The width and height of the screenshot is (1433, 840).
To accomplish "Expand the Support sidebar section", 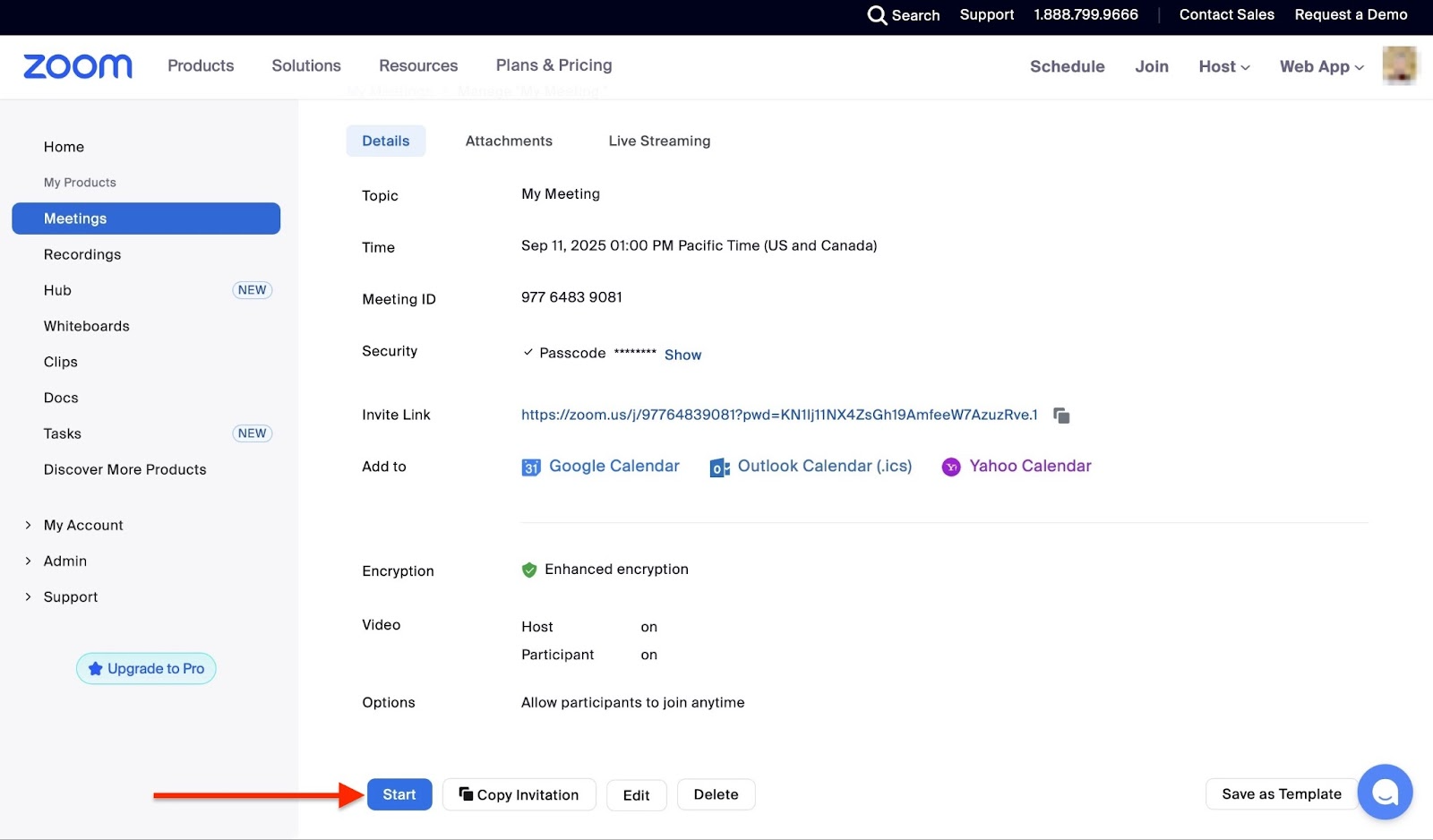I will (x=61, y=597).
